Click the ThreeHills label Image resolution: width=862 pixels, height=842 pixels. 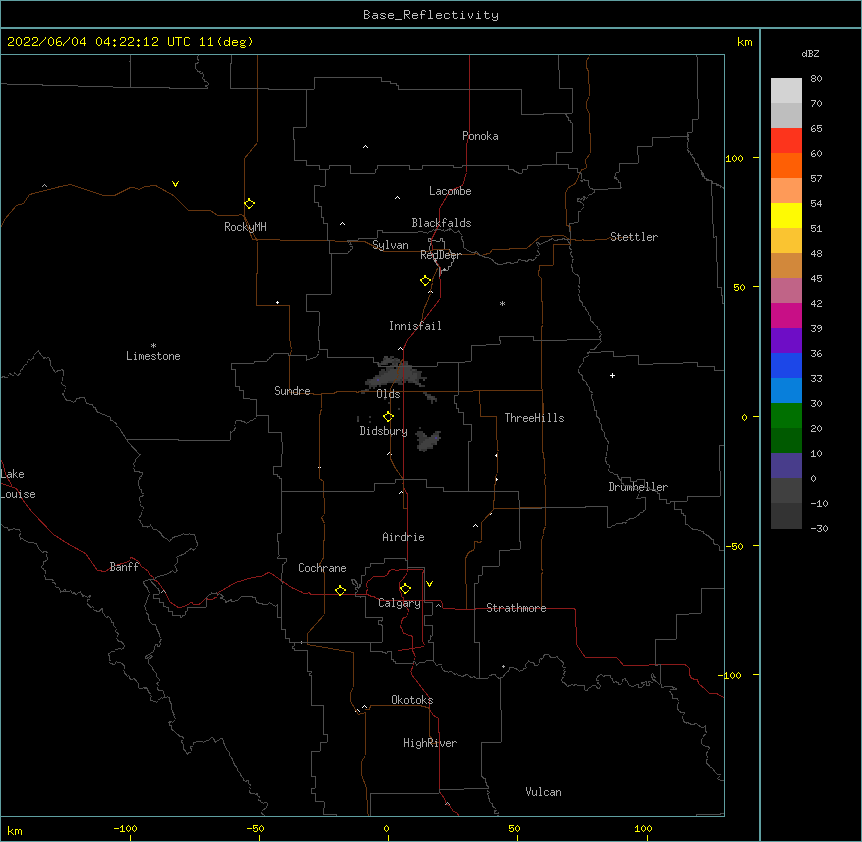534,418
